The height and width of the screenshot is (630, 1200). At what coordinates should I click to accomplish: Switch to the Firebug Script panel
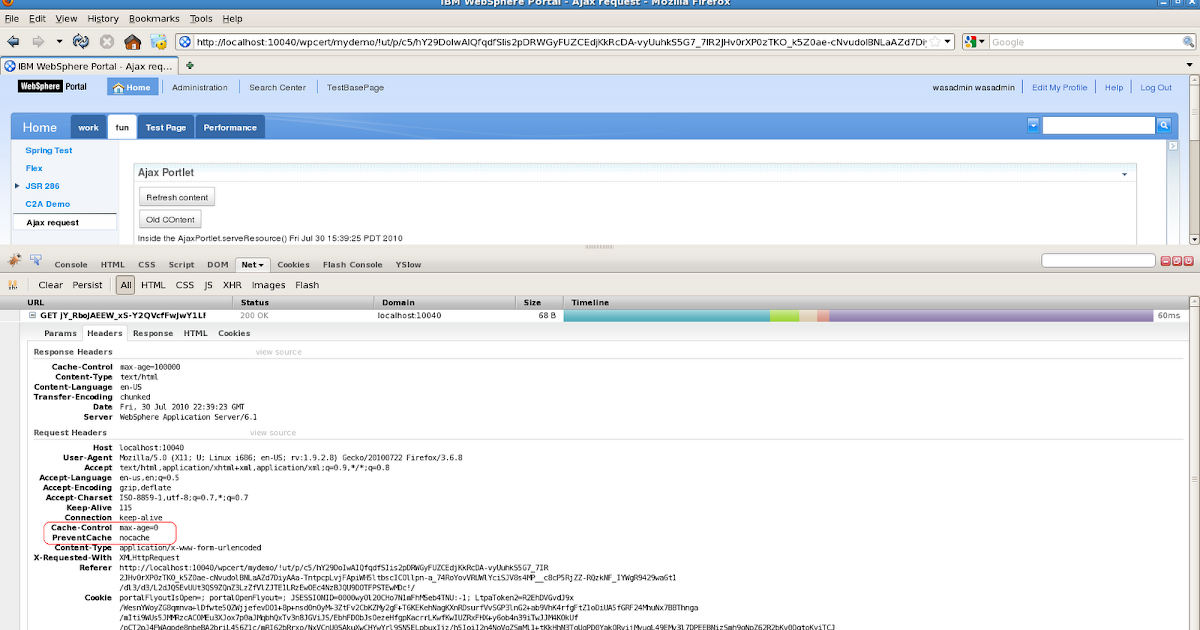[181, 265]
